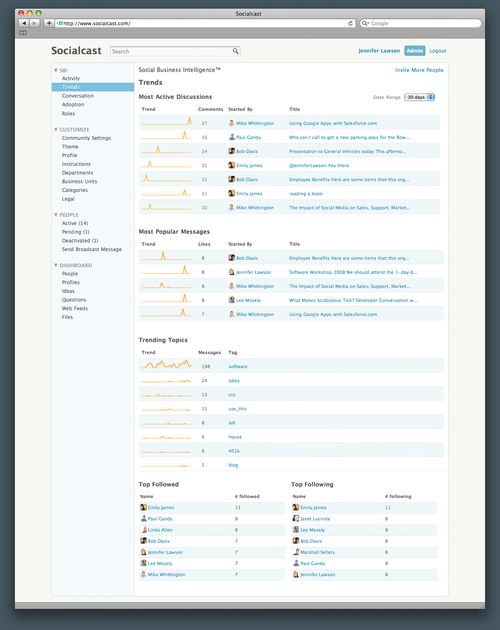Click the magnifier icon in Socialcast search
Viewport: 500px width, 630px height.
236,51
